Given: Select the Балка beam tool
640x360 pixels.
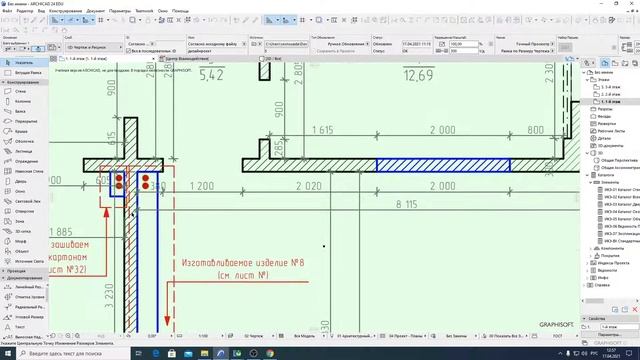Looking at the screenshot, I should (24, 111).
